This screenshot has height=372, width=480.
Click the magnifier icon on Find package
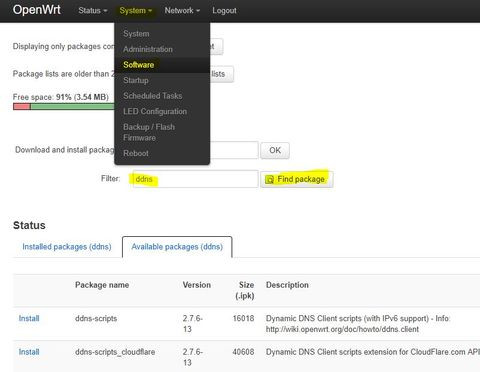pos(269,180)
